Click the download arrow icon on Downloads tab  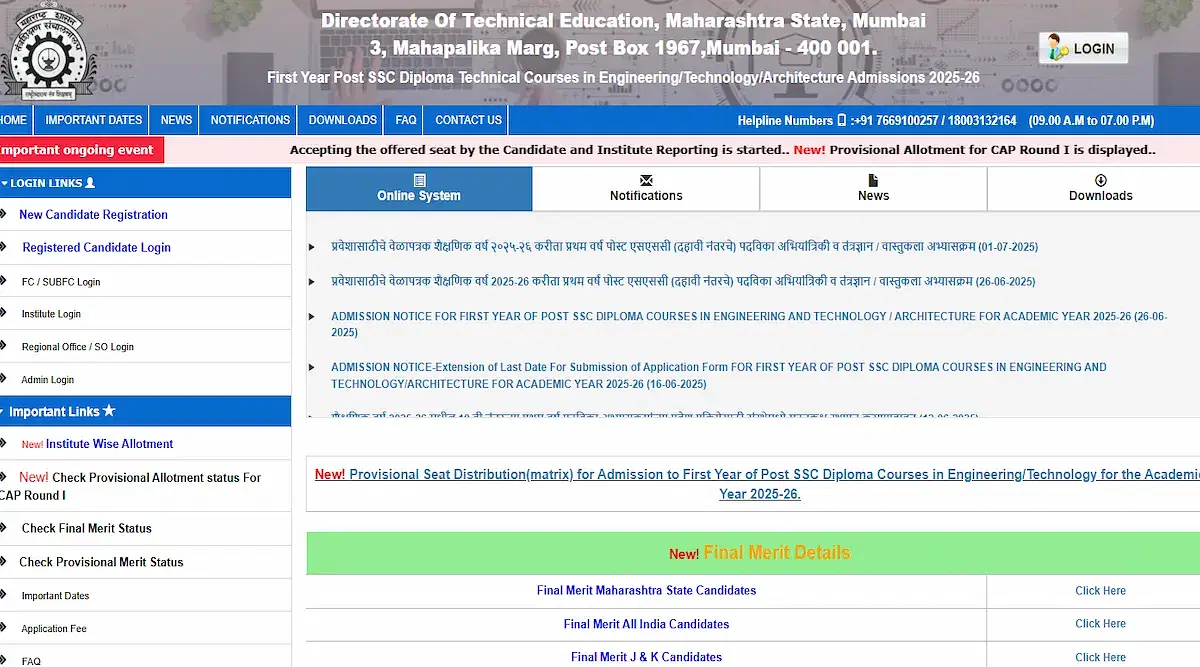tap(1101, 180)
